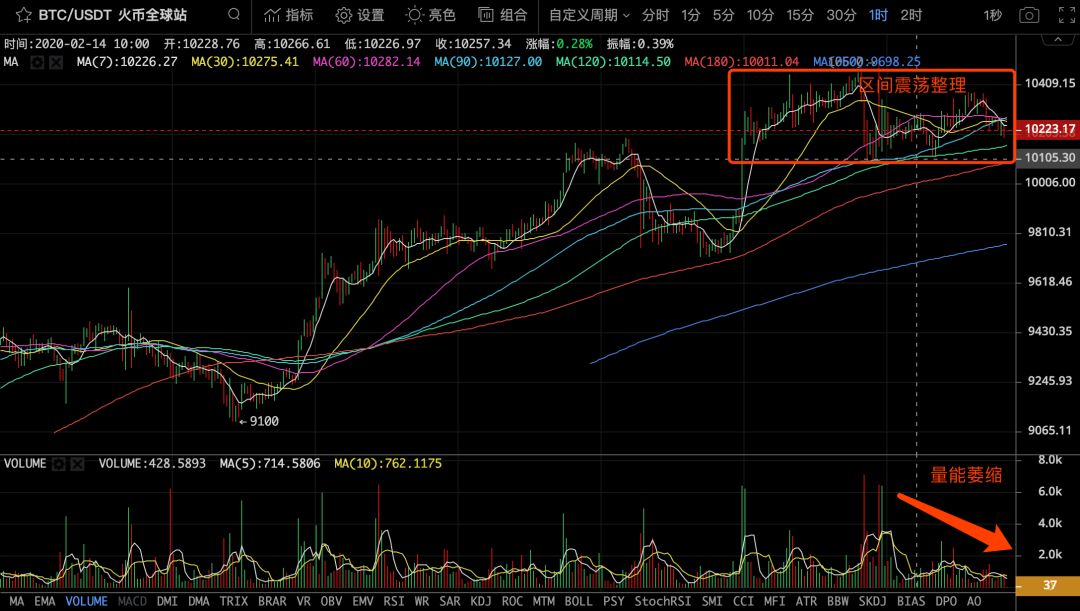Select the RSI indicator tab
Image resolution: width=1080 pixels, height=611 pixels.
(x=394, y=601)
